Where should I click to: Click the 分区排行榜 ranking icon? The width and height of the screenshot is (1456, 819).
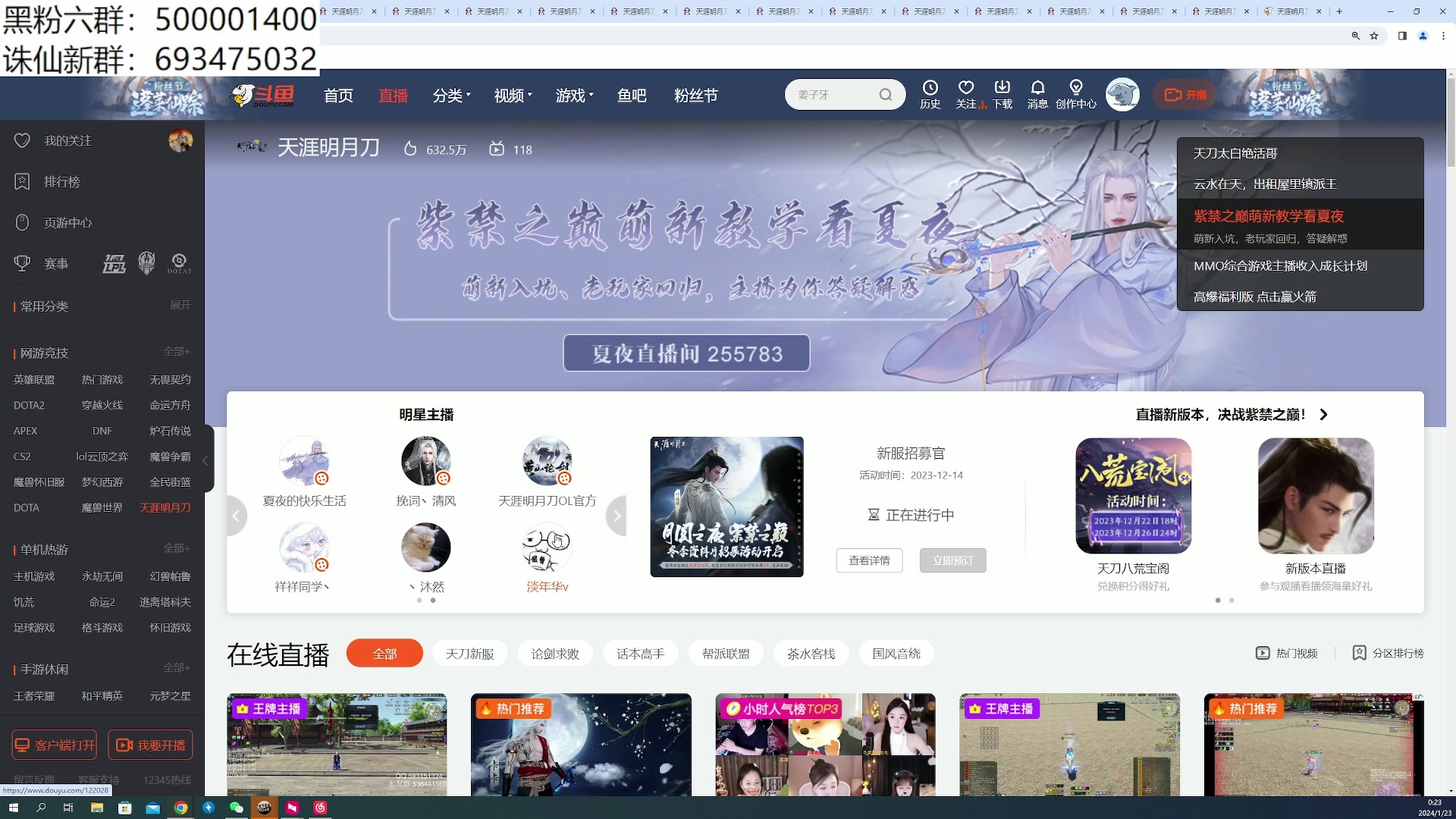pos(1358,653)
